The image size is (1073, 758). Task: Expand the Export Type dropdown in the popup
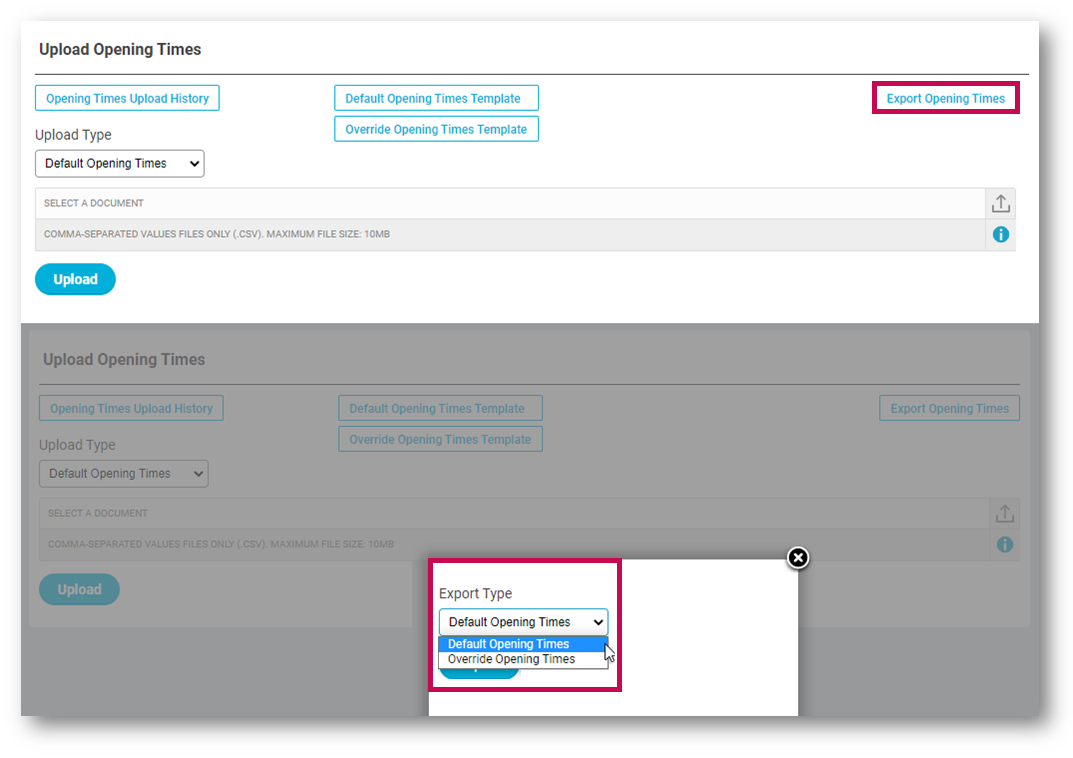coord(522,622)
